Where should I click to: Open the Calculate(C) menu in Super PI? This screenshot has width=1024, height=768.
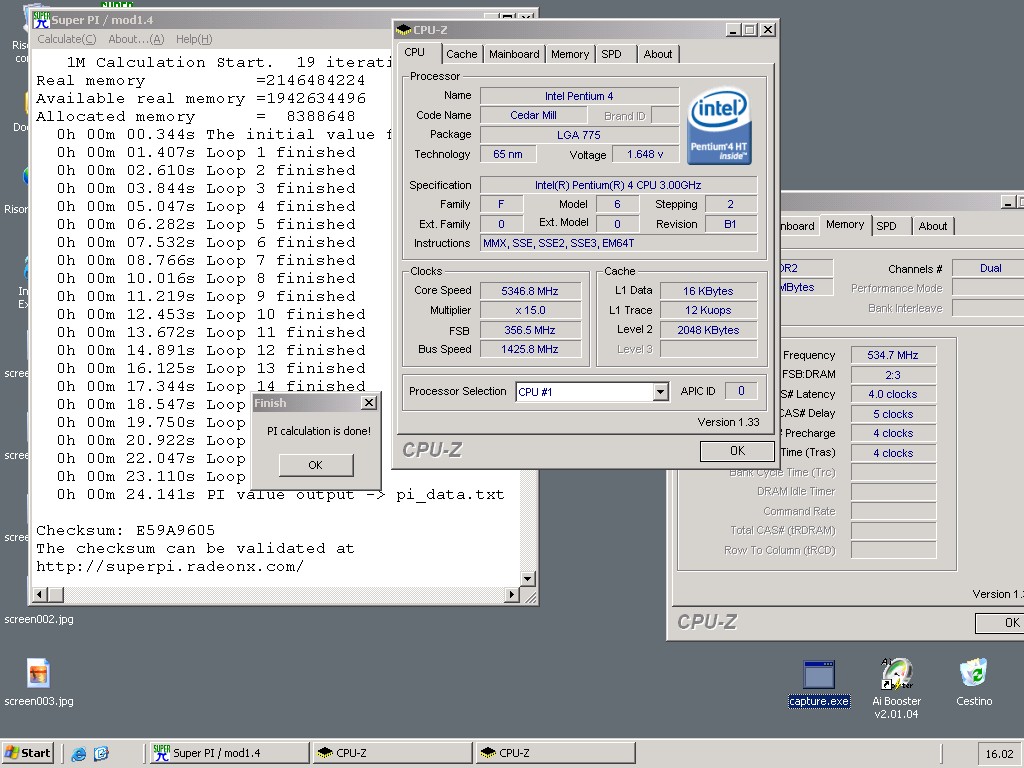pos(67,39)
